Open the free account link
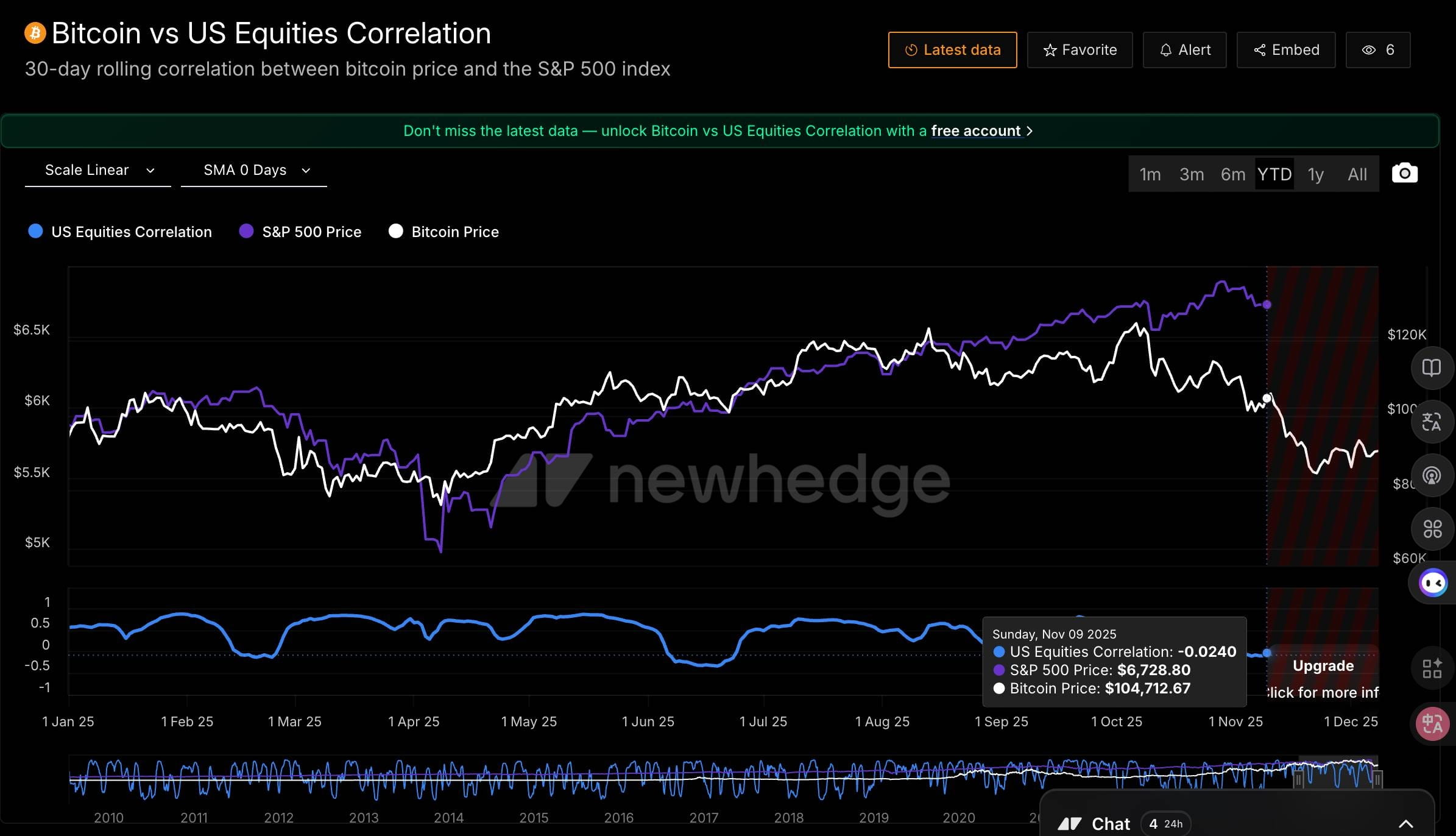This screenshot has height=836, width=1456. [976, 131]
